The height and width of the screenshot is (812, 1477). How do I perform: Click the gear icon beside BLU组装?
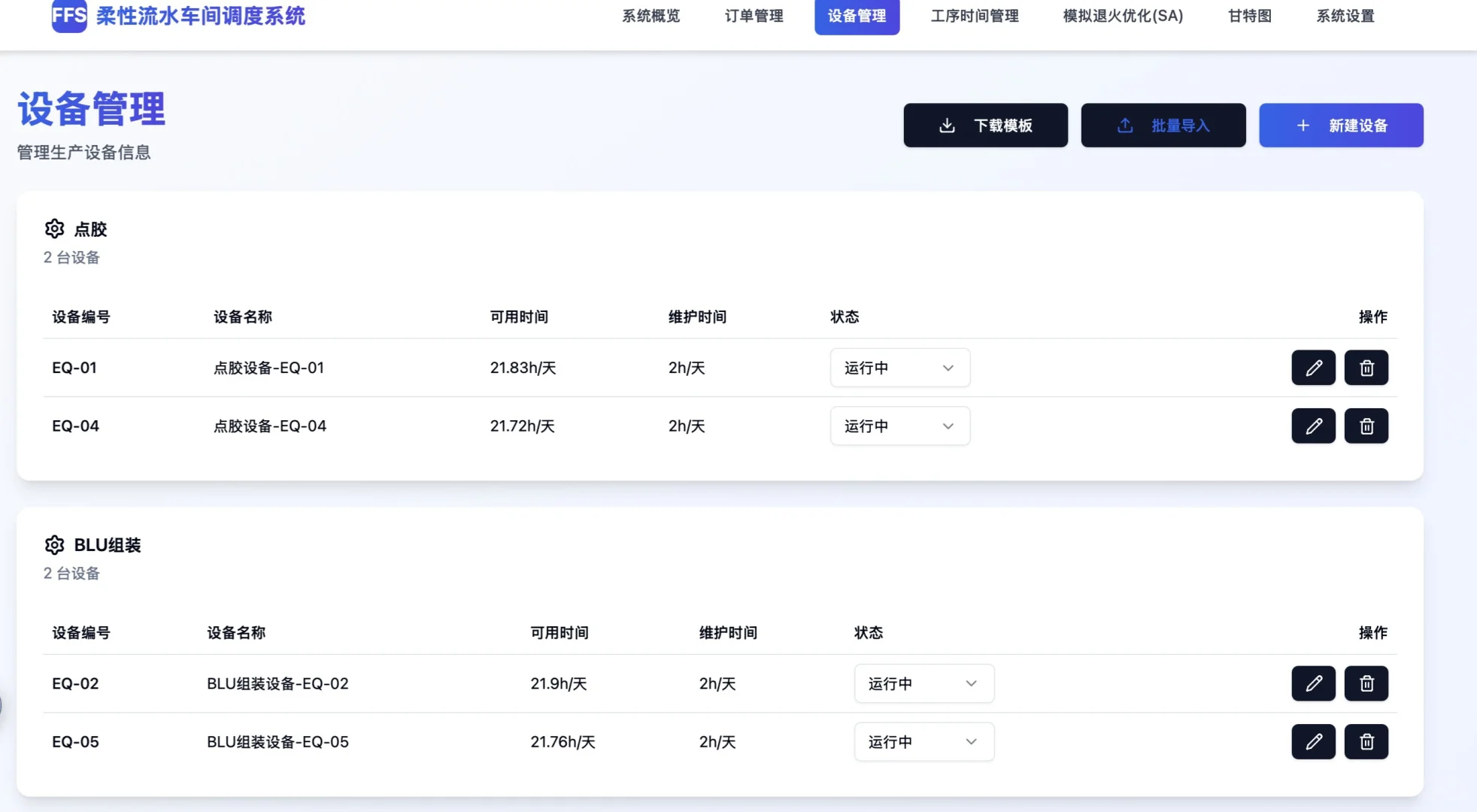point(54,544)
